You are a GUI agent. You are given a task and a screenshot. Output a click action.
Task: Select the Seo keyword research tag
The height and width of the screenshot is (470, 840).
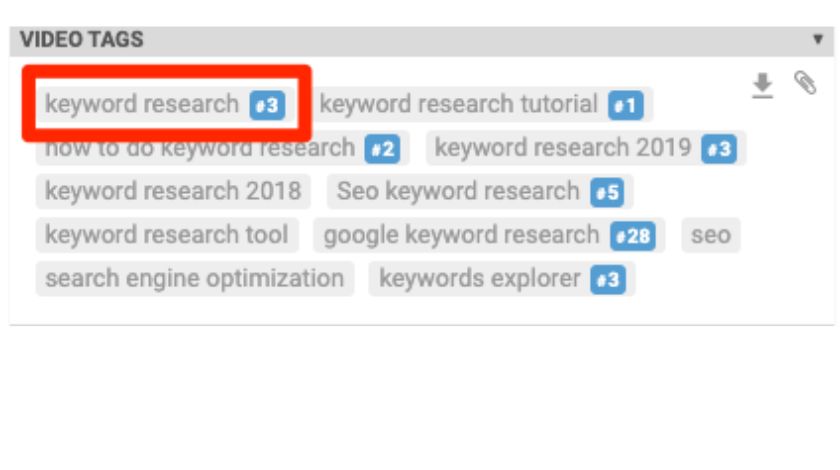click(480, 192)
